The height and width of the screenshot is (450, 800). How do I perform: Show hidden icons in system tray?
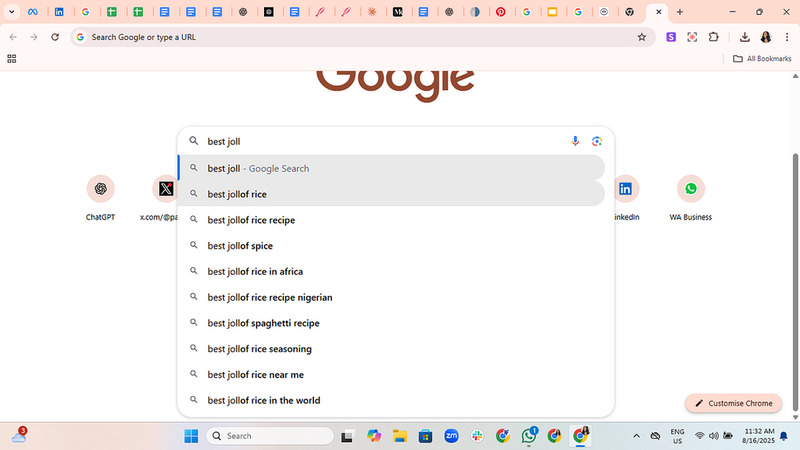click(636, 436)
